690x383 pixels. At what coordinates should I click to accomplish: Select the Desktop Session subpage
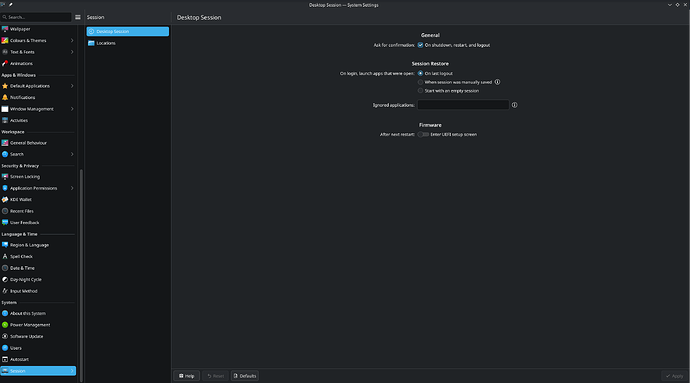click(x=128, y=31)
